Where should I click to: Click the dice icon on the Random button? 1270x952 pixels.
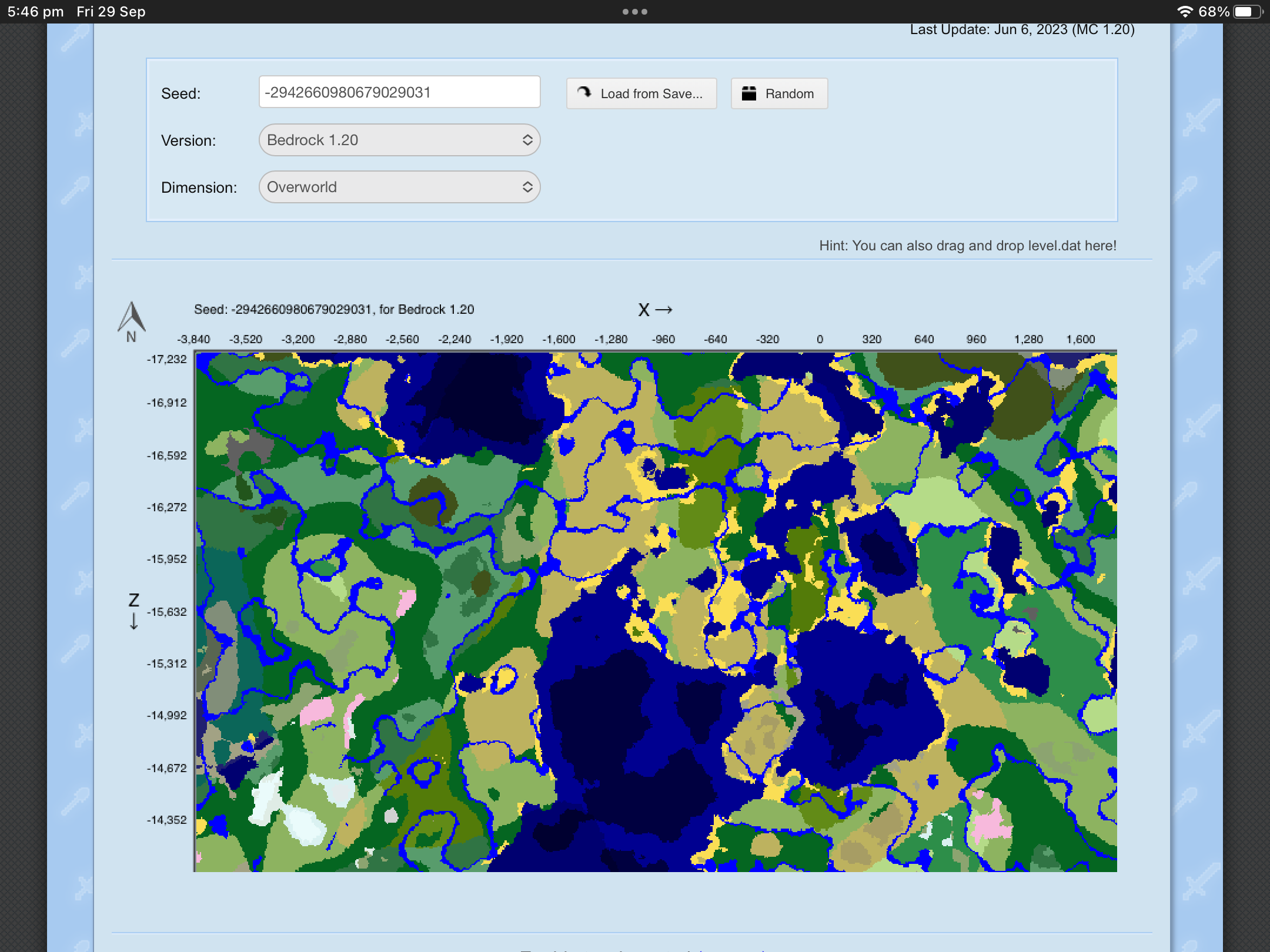[749, 93]
